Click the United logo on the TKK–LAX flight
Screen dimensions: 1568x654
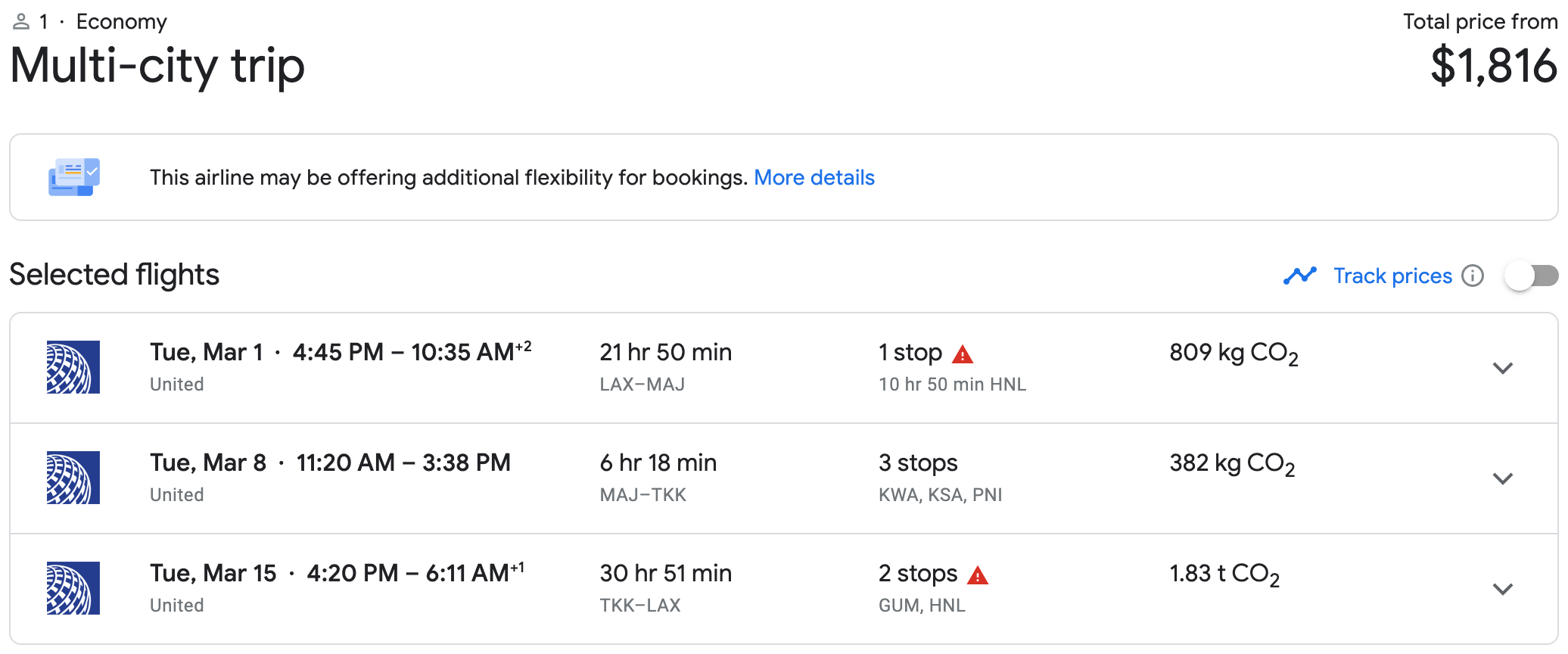(x=73, y=588)
